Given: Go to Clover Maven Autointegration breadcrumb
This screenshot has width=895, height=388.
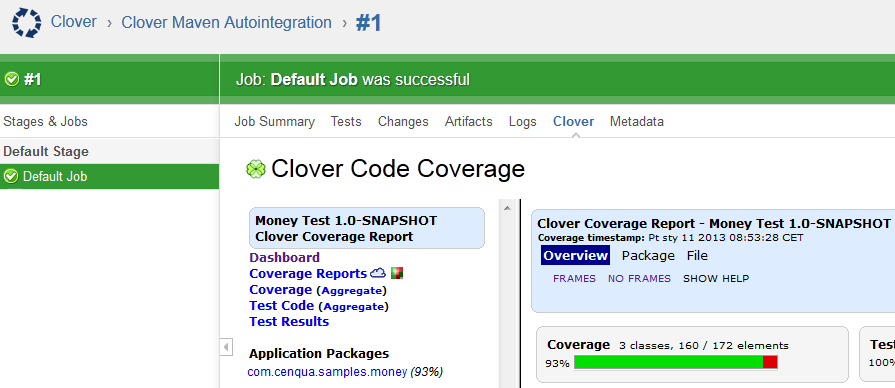Looking at the screenshot, I should (x=227, y=23).
